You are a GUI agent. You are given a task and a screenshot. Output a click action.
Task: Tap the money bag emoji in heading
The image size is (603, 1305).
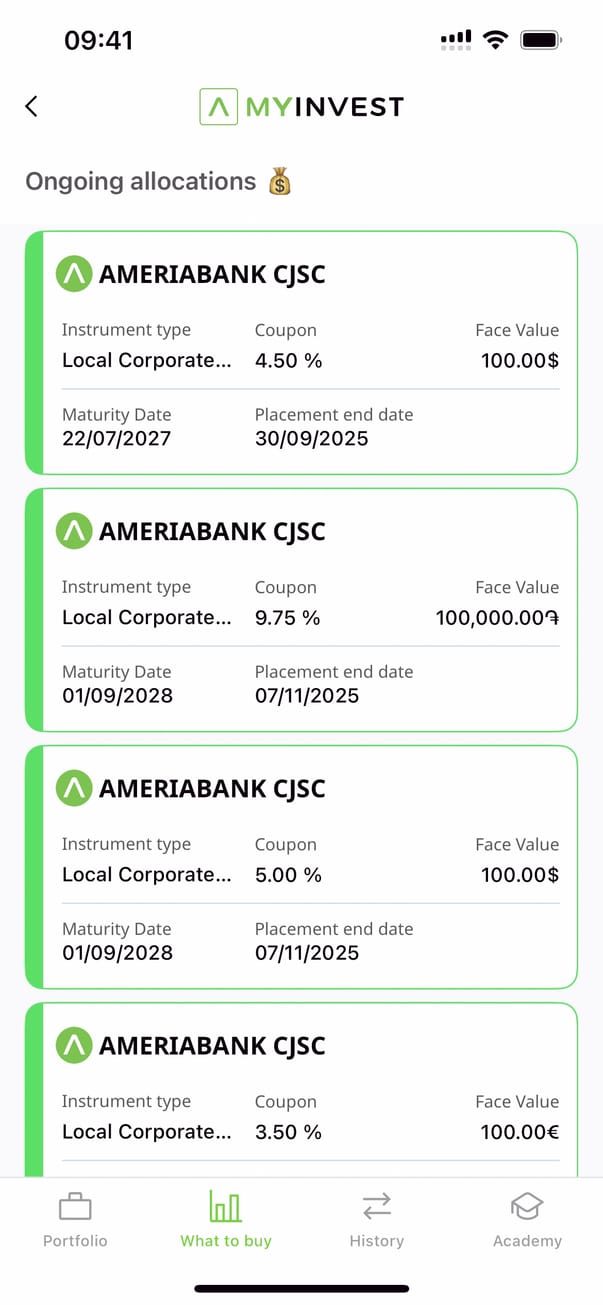(279, 182)
